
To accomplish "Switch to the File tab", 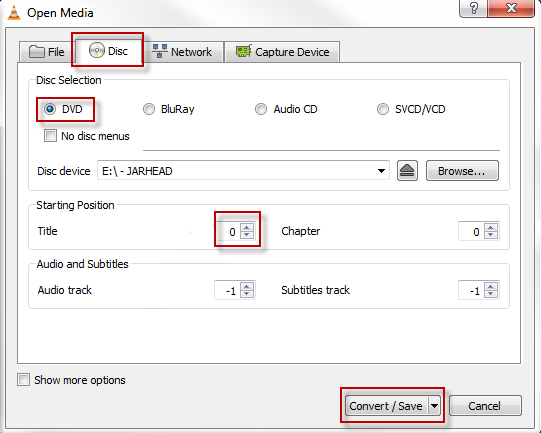I will pyautogui.click(x=46, y=52).
